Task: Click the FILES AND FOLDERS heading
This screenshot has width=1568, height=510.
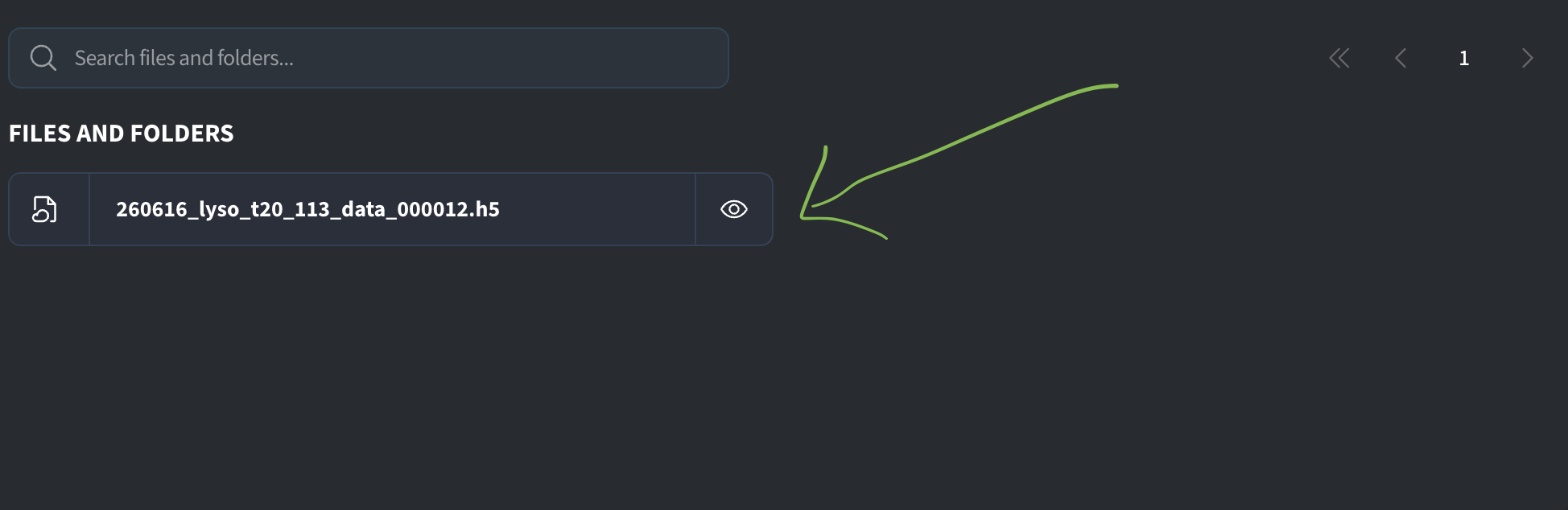Action: pyautogui.click(x=122, y=134)
